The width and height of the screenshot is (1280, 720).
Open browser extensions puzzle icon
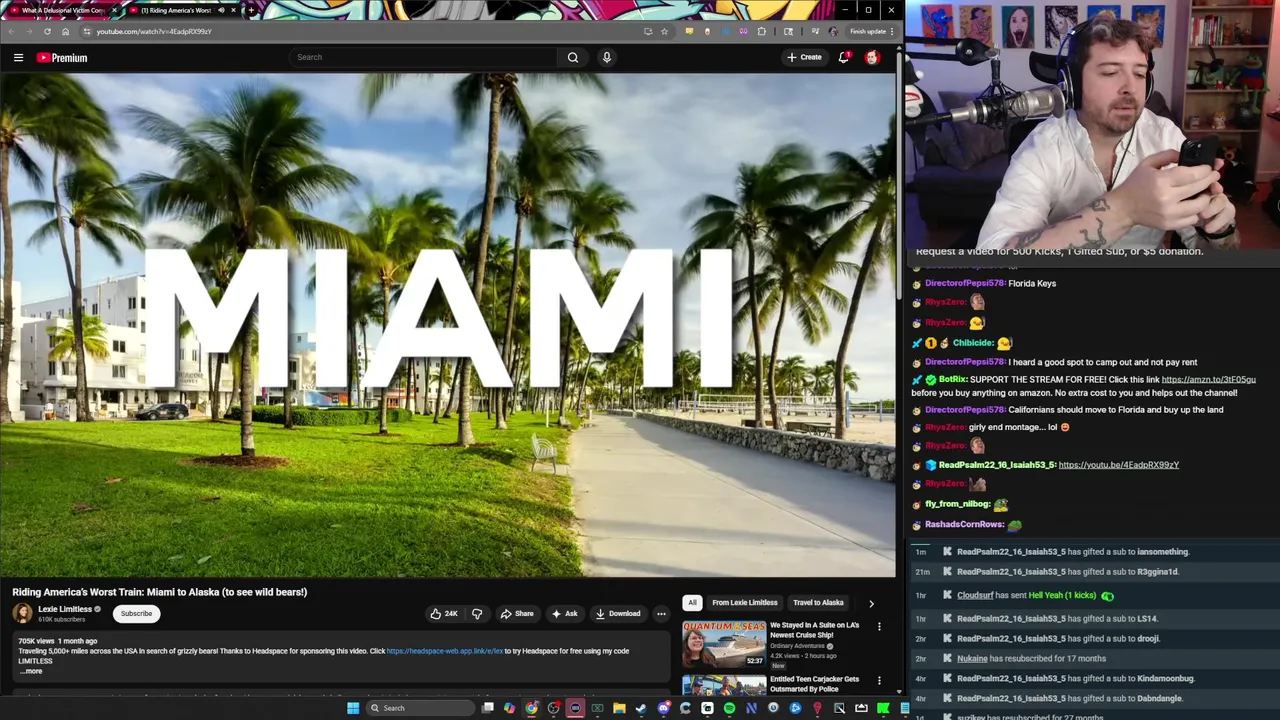coord(762,31)
